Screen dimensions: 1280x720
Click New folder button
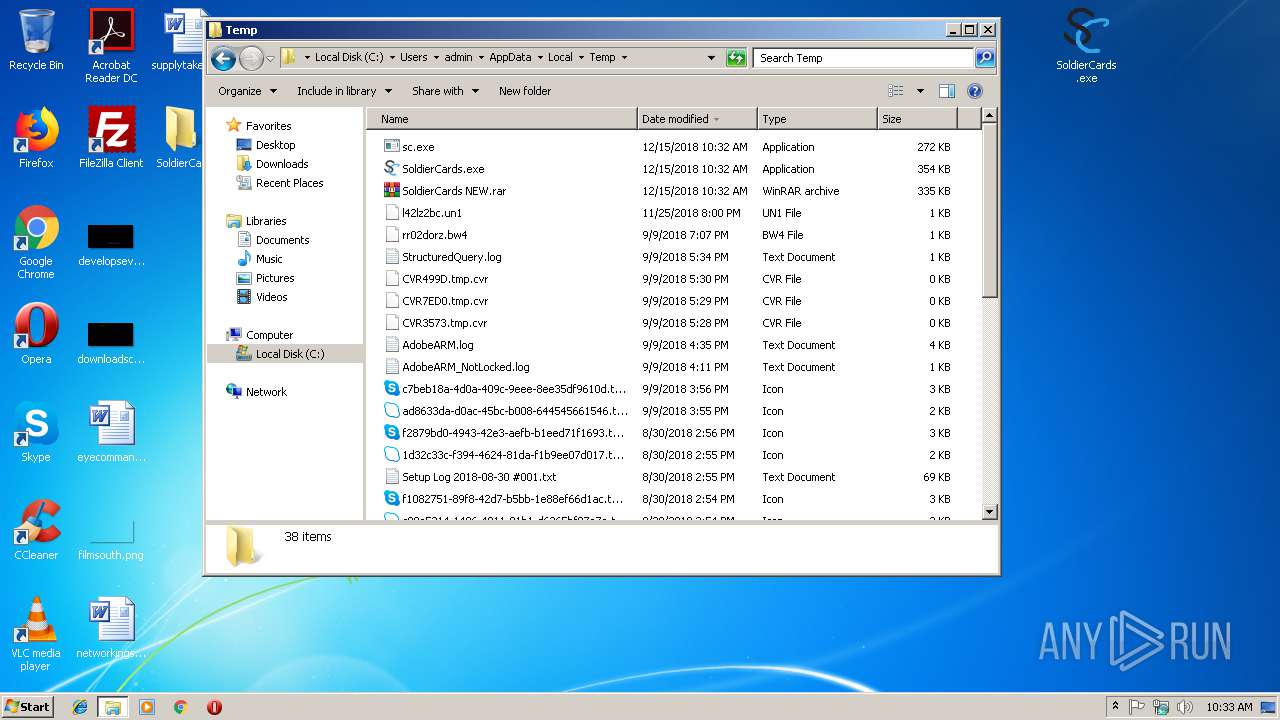[x=525, y=91]
